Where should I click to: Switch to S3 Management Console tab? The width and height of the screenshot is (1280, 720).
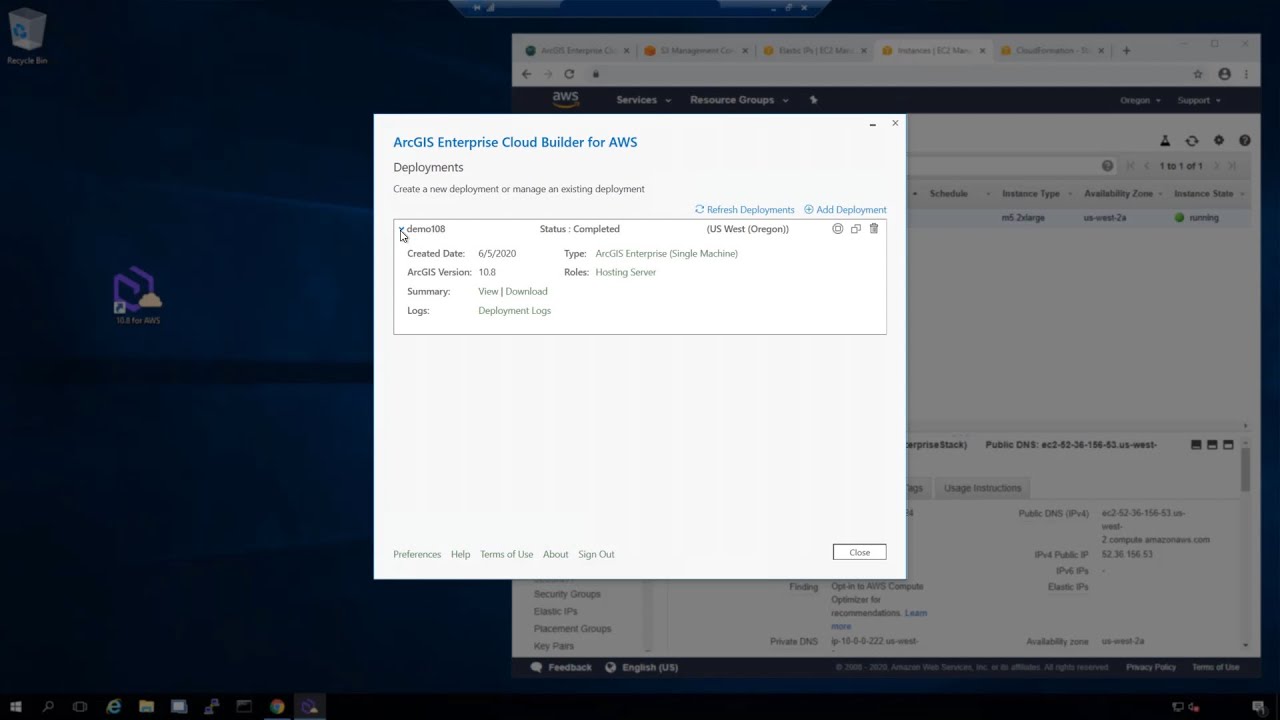click(696, 50)
